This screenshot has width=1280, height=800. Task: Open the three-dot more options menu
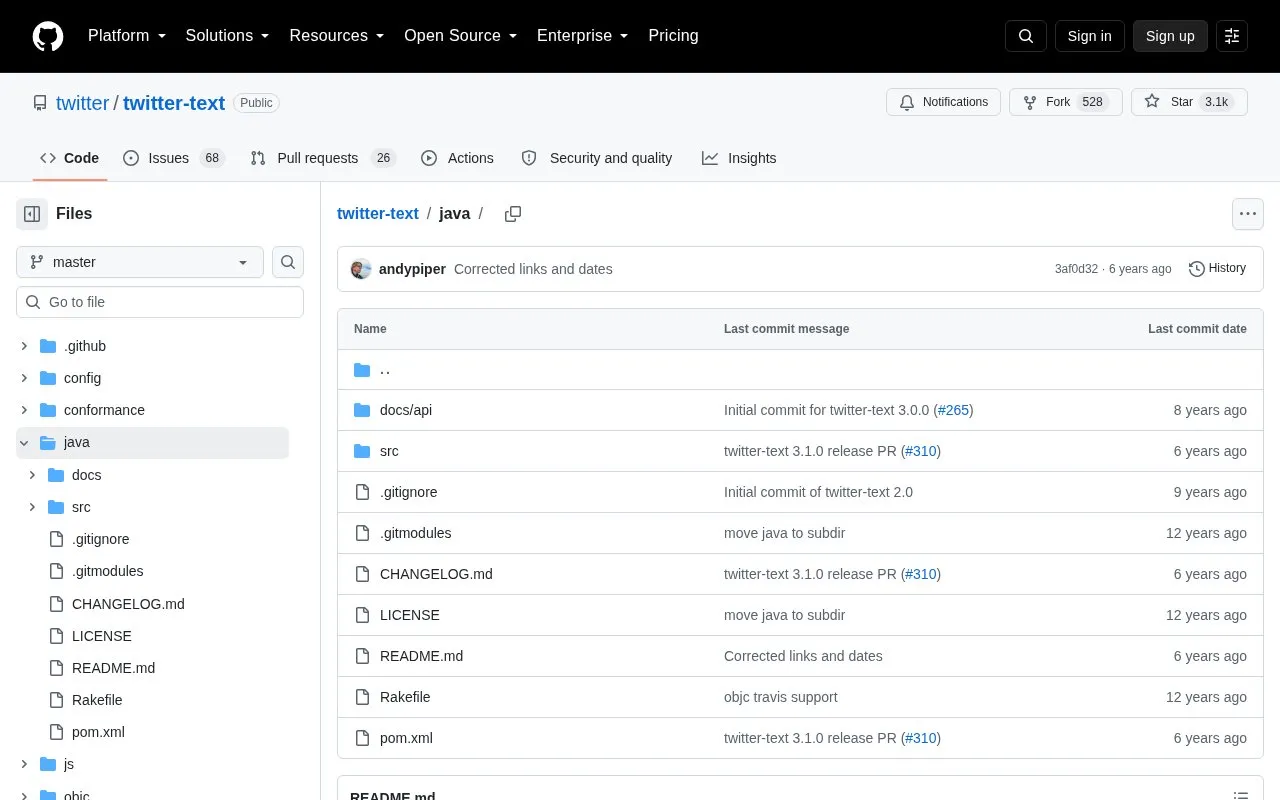1247,214
